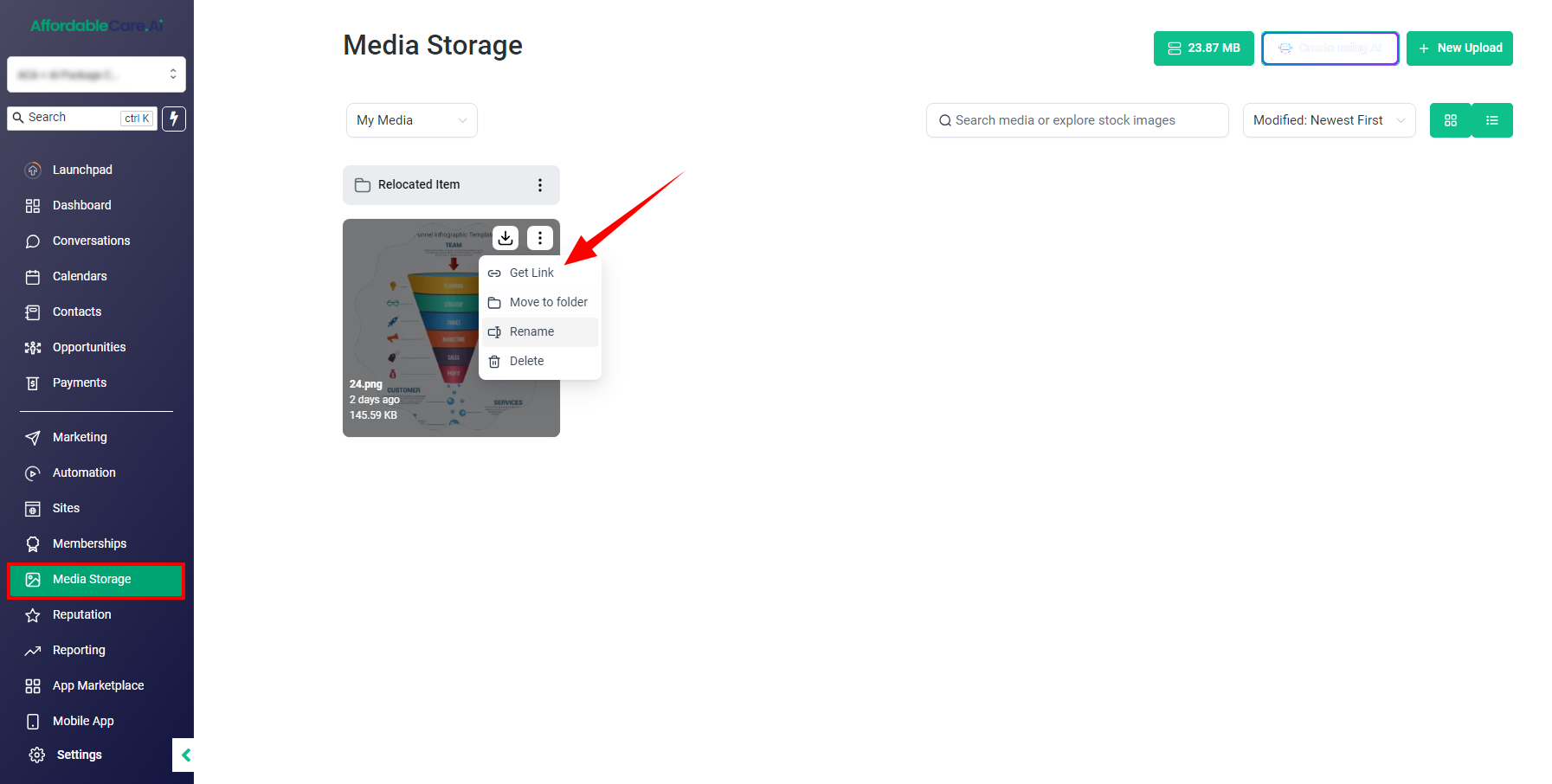The image size is (1552, 784).
Task: Download the 24.png image
Action: [506, 237]
